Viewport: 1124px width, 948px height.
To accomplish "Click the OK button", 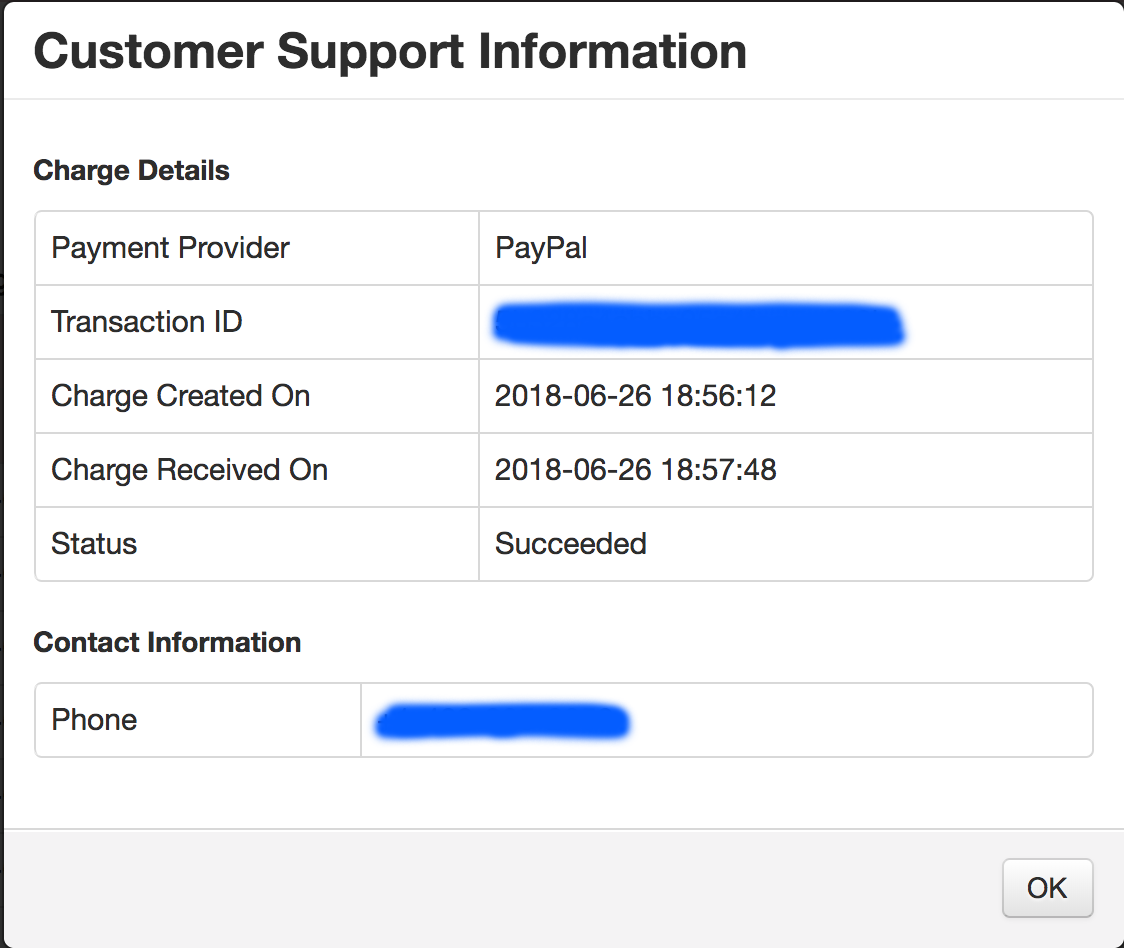I will [1047, 888].
